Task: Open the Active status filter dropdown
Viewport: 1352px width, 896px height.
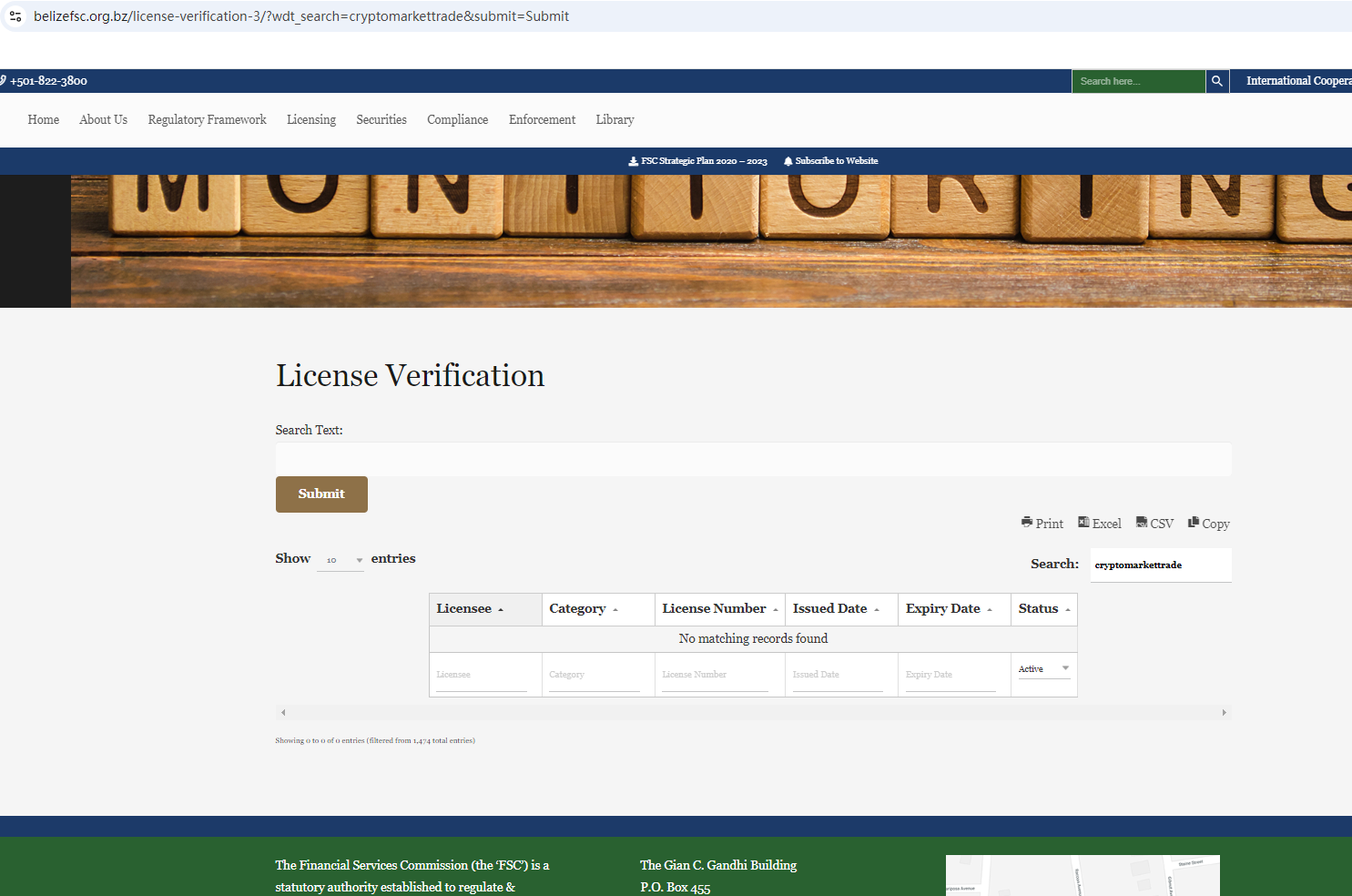Action: (x=1043, y=669)
